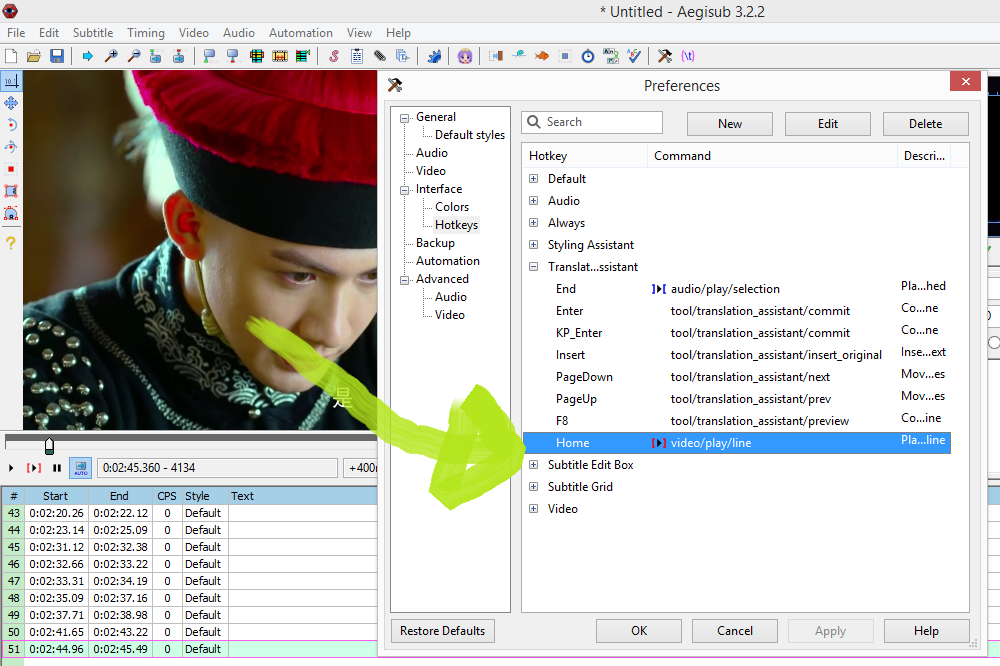Click the video seek bar thumb
The width and height of the screenshot is (1000, 666).
pyautogui.click(x=49, y=445)
